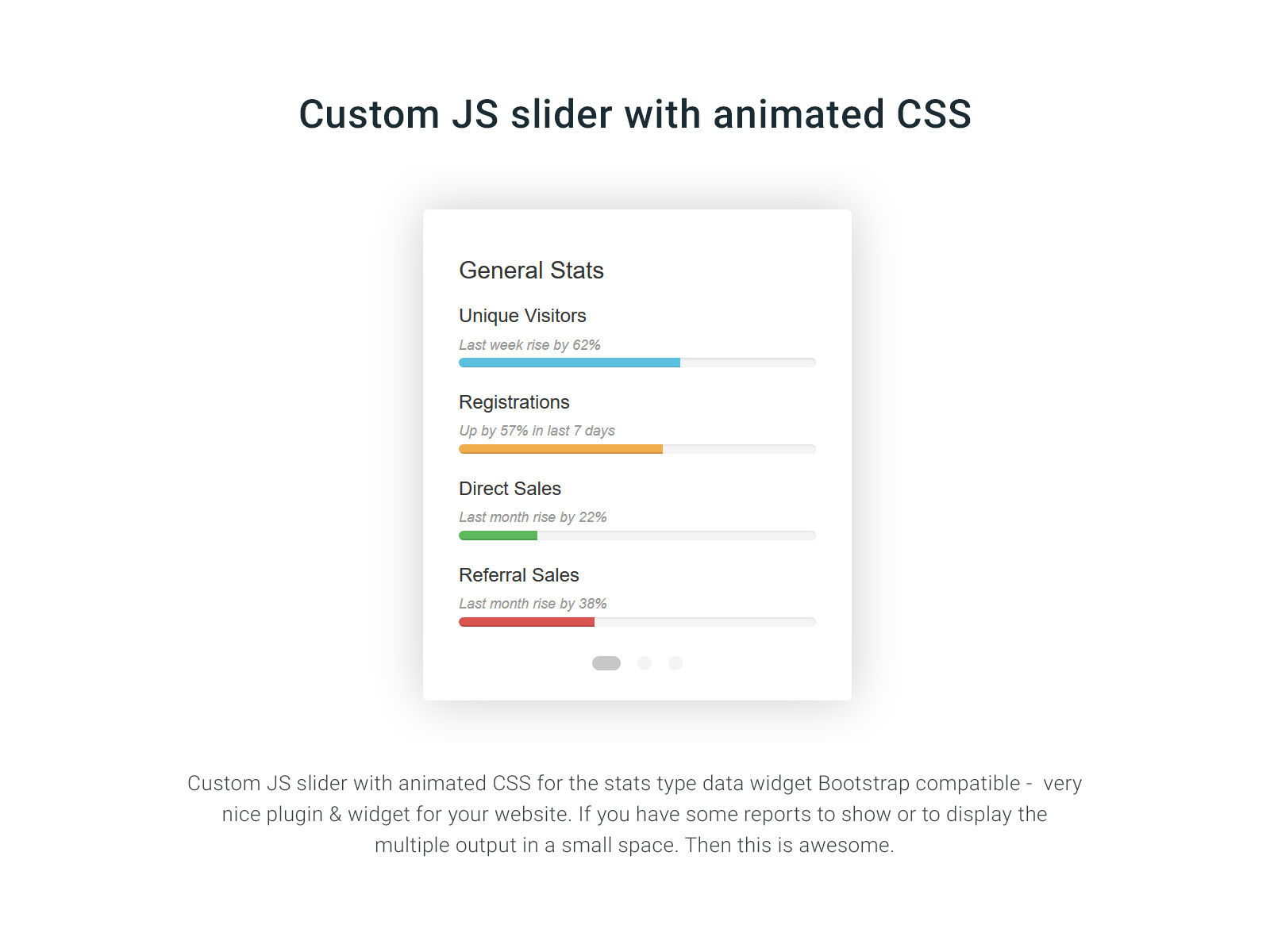Image resolution: width=1270 pixels, height=952 pixels.
Task: Click the orange Registrations progress bar
Action: 560,449
